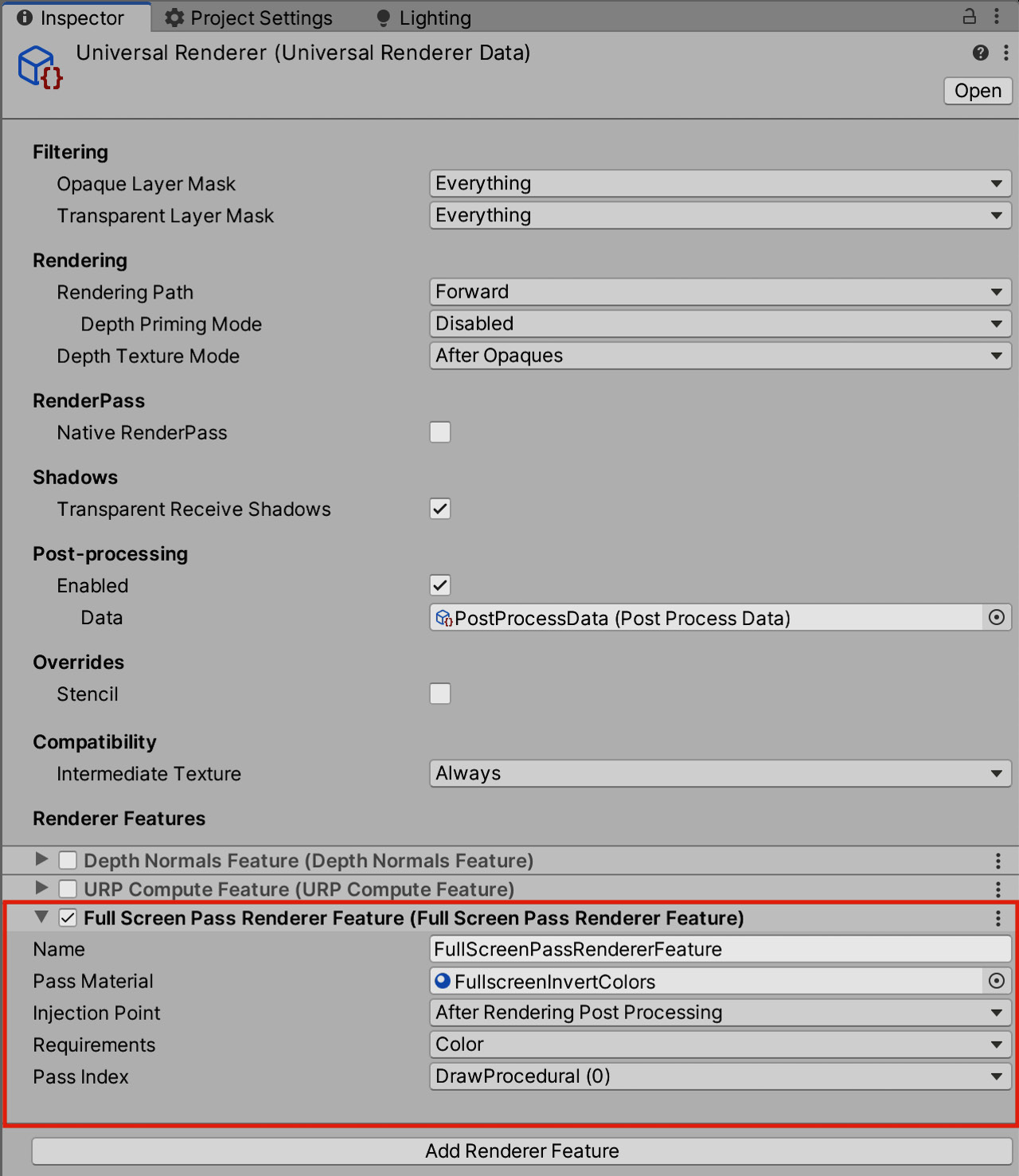Open the Inspector tab's kebab menu
Viewport: 1019px width, 1176px height.
coord(997,16)
